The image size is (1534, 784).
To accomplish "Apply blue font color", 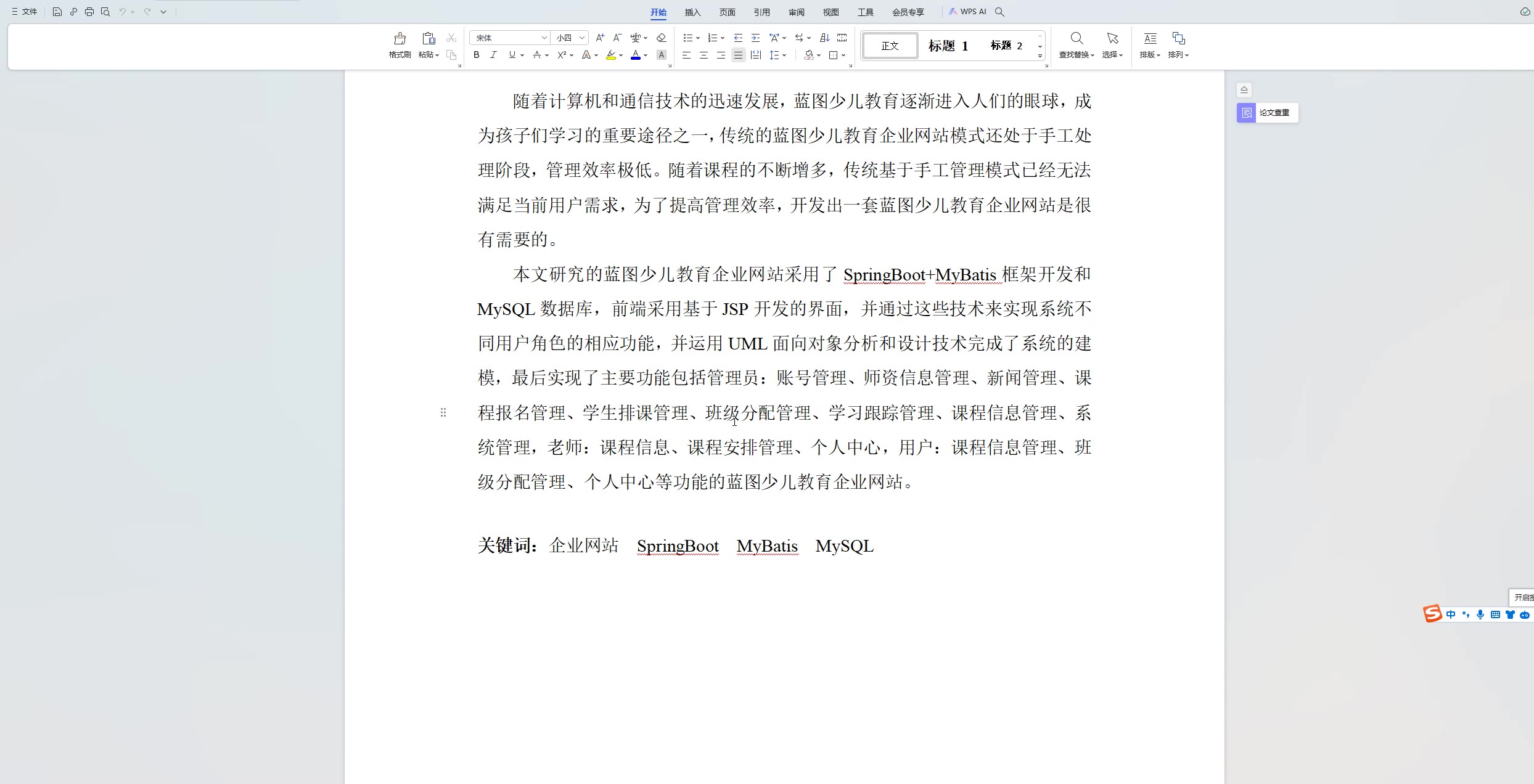I will click(x=636, y=55).
